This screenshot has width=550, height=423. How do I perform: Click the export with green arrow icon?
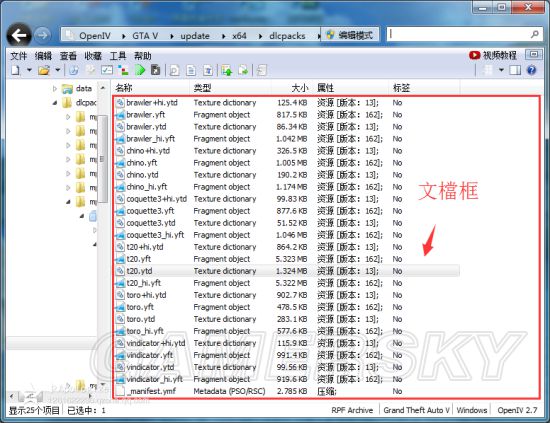pos(243,70)
